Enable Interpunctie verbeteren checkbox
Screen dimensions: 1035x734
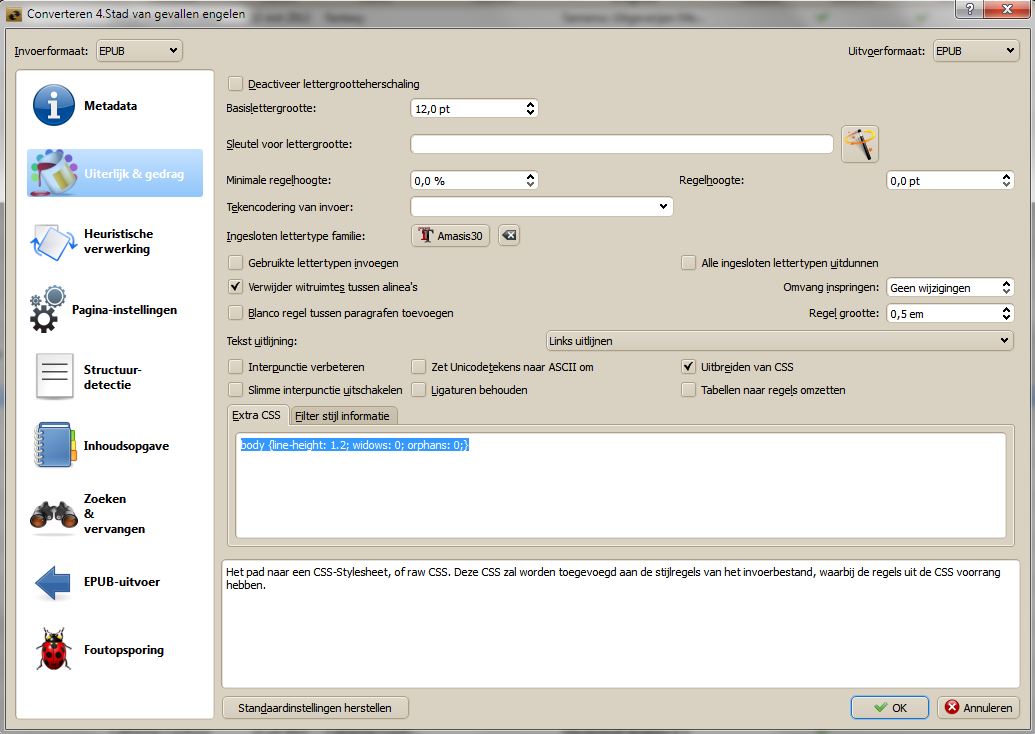[x=235, y=367]
